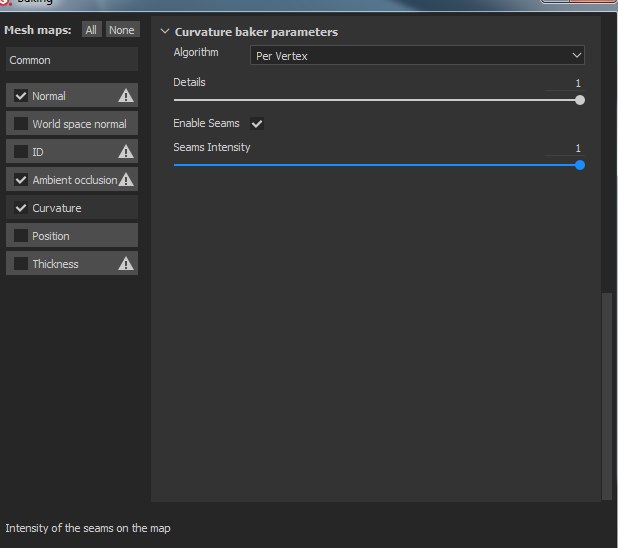Click the Seams Intensity slider handle

579,165
